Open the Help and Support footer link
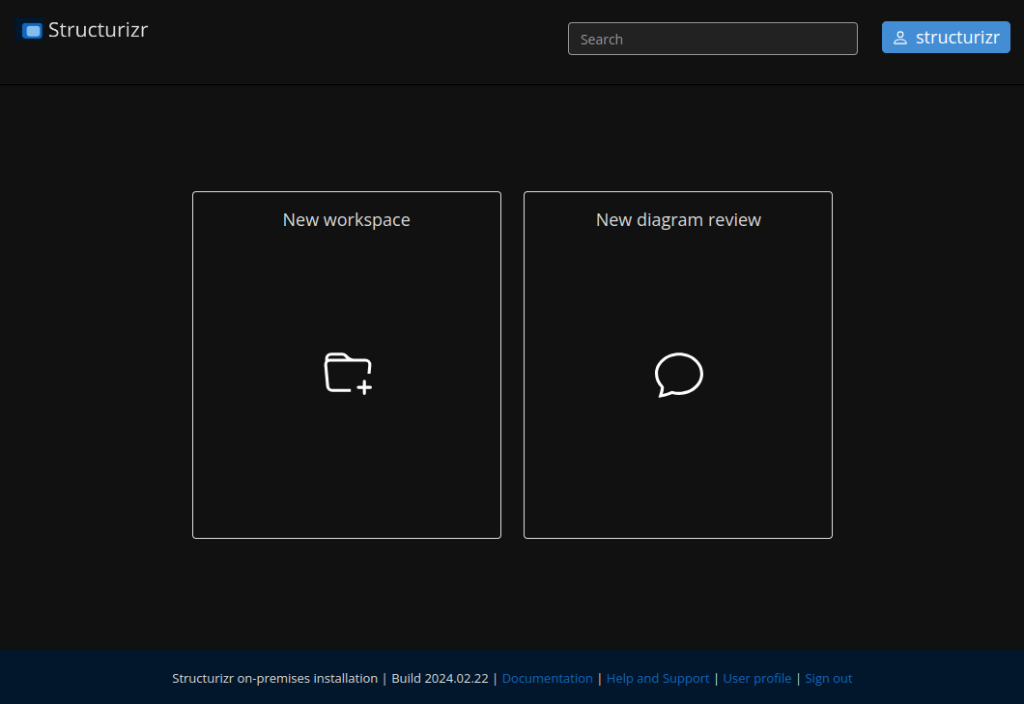This screenshot has width=1024, height=704. point(657,678)
